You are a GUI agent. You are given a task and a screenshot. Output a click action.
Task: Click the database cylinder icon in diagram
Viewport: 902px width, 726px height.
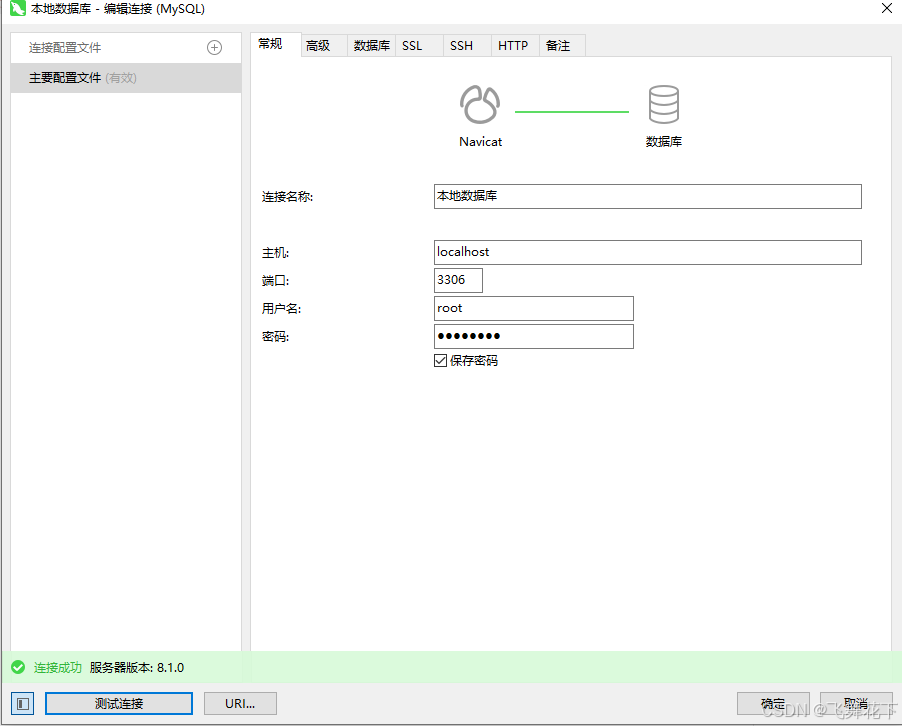tap(664, 104)
